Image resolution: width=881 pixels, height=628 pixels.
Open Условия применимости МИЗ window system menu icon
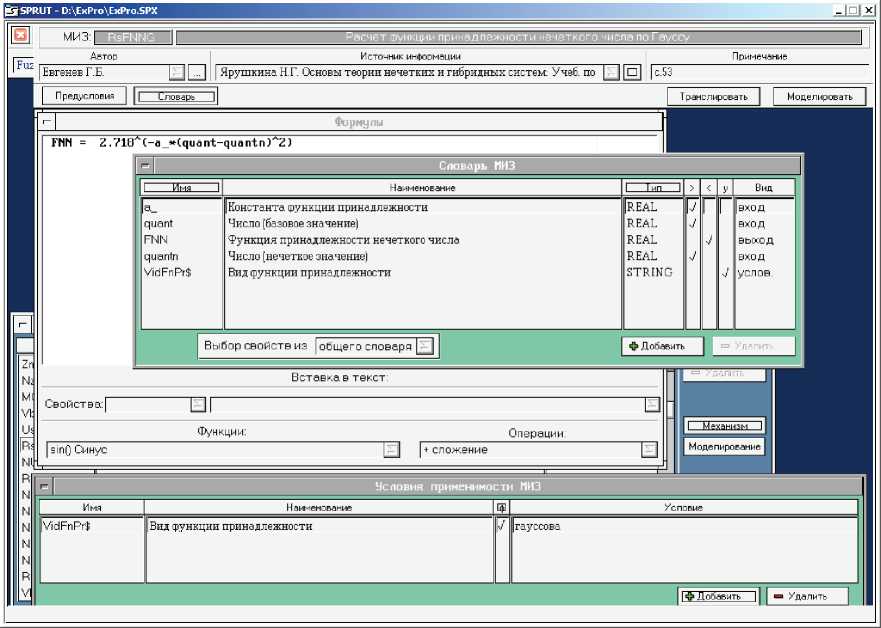pyautogui.click(x=44, y=486)
